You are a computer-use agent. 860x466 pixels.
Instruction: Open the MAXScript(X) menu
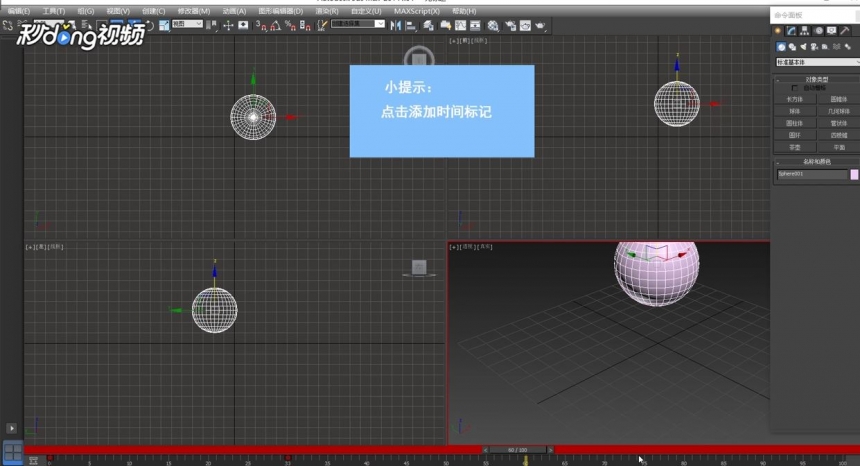(x=417, y=11)
